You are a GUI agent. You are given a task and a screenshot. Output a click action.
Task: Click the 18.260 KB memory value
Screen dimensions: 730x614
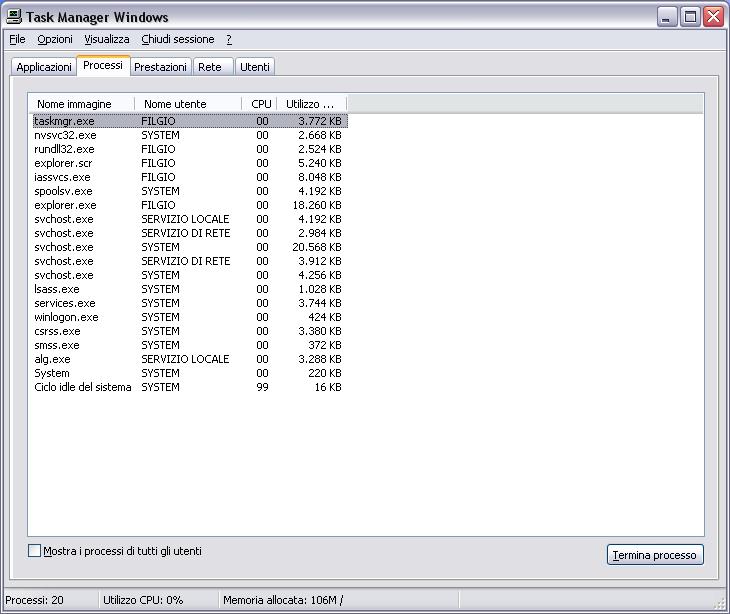click(317, 205)
